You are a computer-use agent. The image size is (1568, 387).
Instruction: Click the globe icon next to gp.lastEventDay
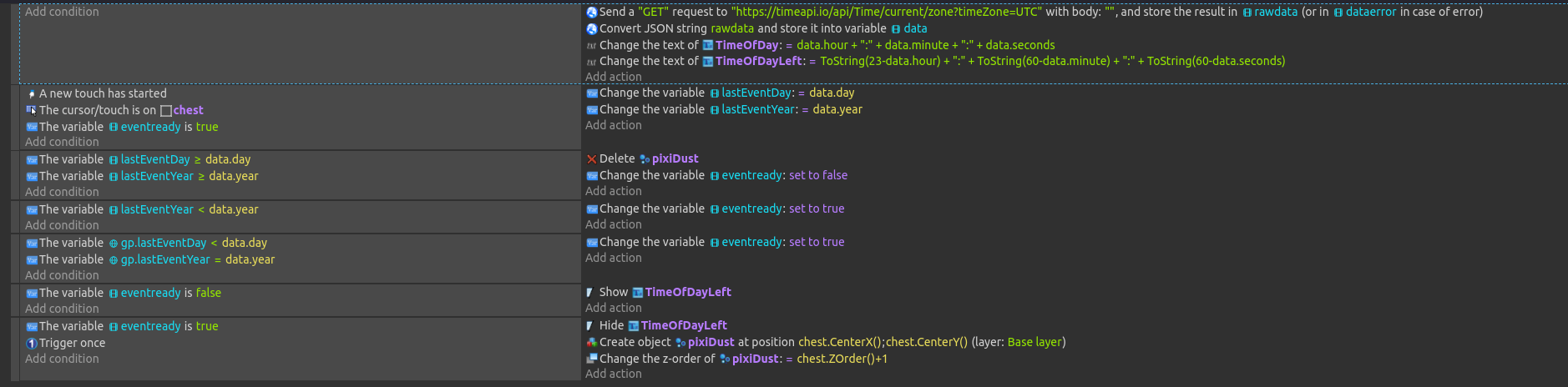[x=114, y=243]
